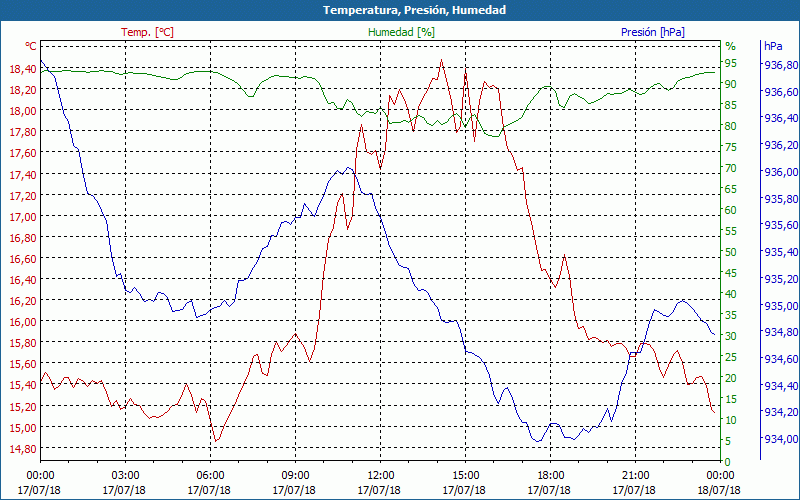Click the 15,40 temperature axis value
Screen dimensions: 800x500
tap(22, 385)
